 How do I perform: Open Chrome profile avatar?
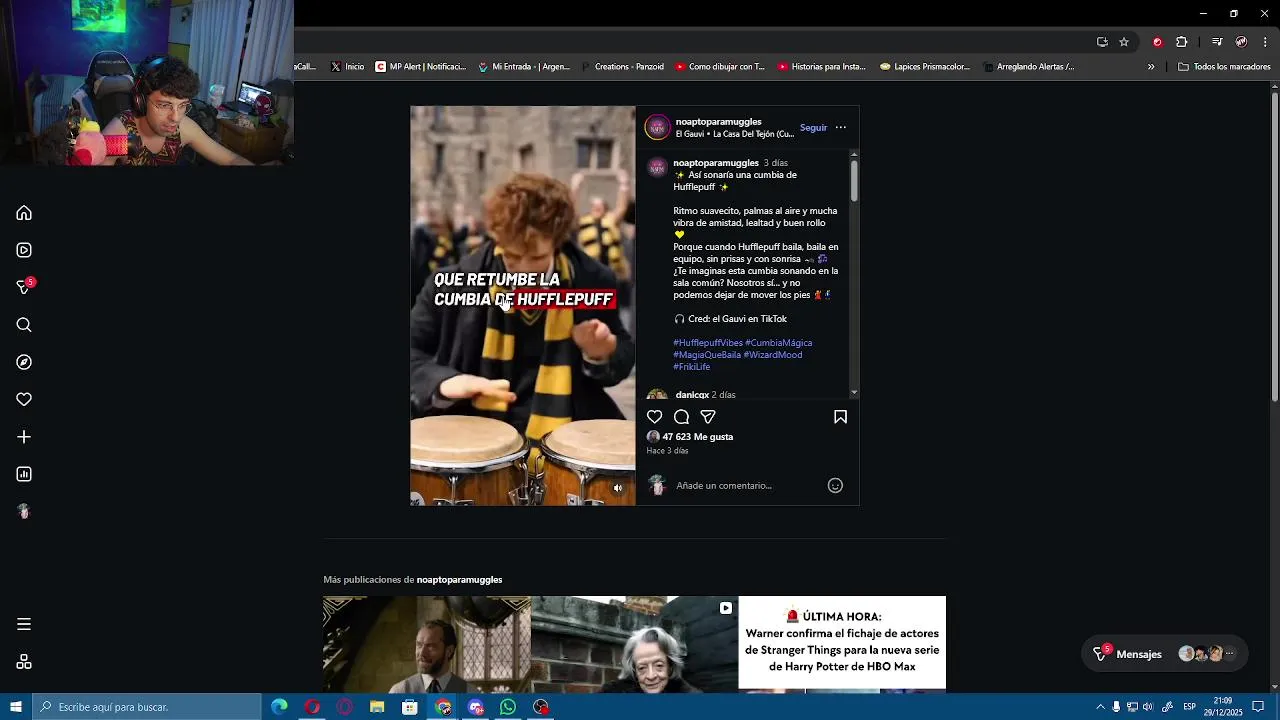[1241, 42]
